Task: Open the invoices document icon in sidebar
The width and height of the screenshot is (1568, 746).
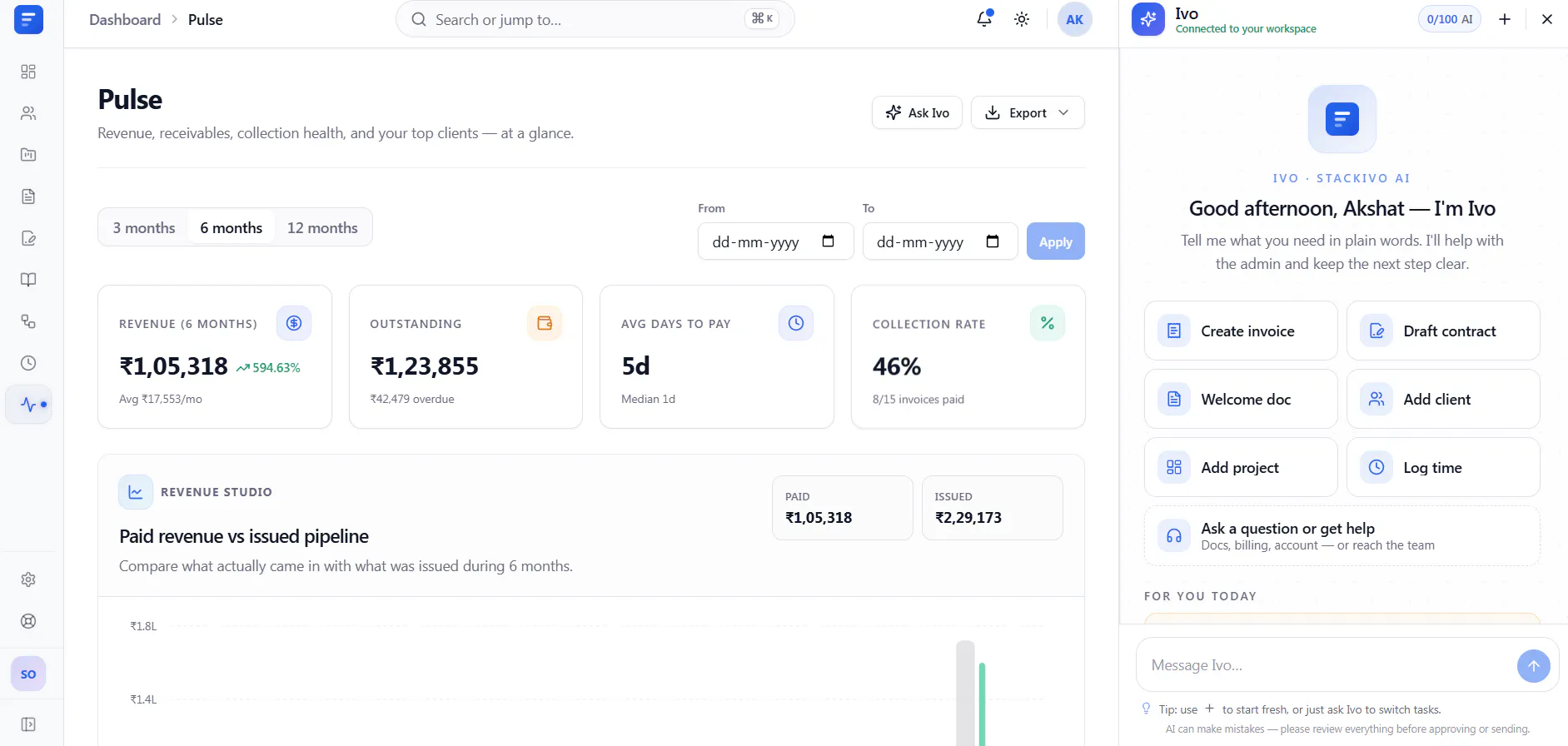Action: coord(28,196)
